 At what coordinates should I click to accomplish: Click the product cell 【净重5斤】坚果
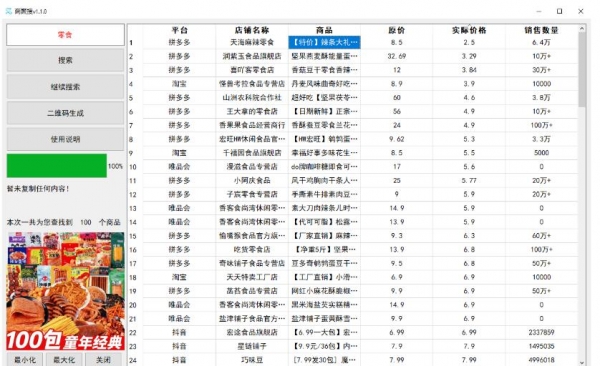point(324,250)
